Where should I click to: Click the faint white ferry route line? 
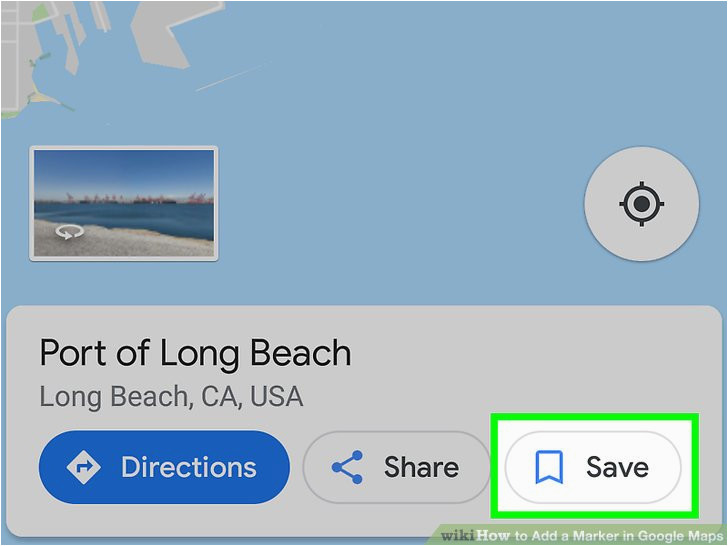tap(232, 77)
